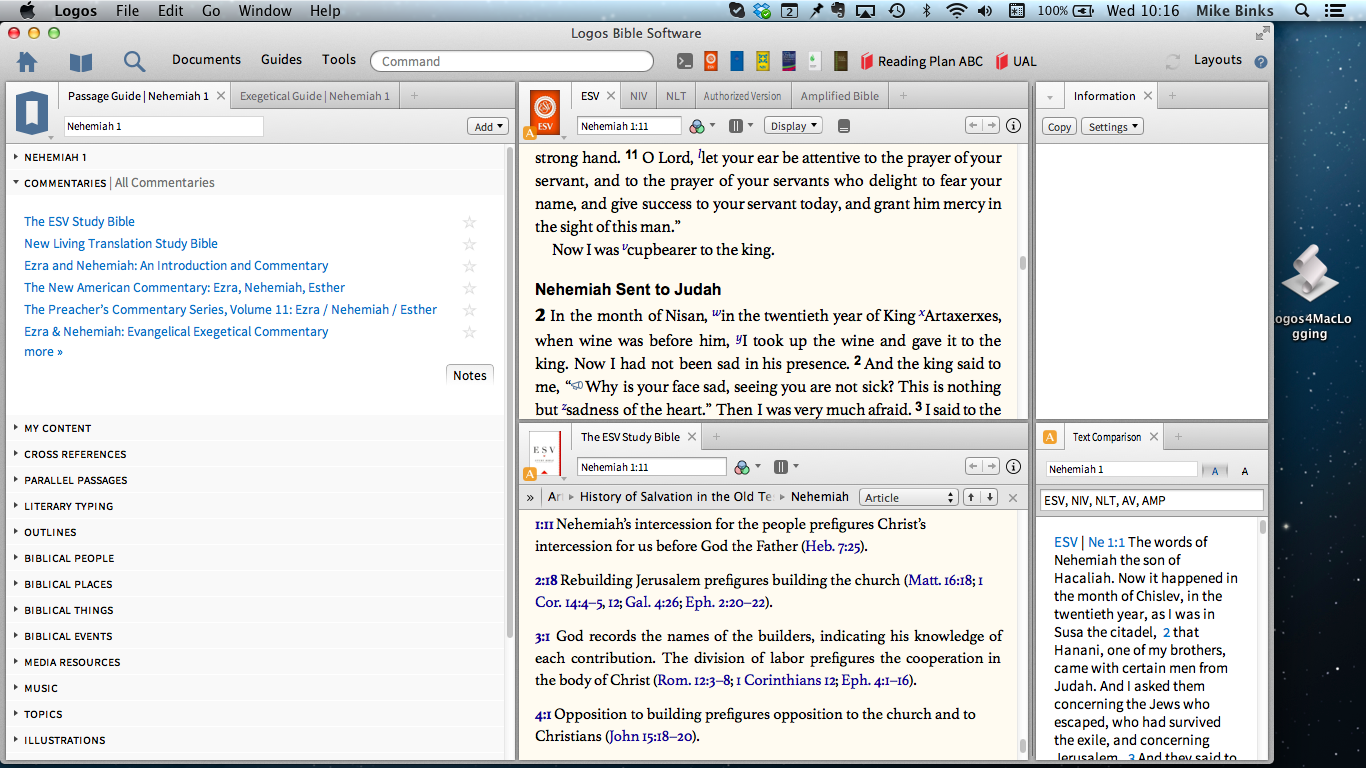Go to the Home page icon

coord(27,61)
